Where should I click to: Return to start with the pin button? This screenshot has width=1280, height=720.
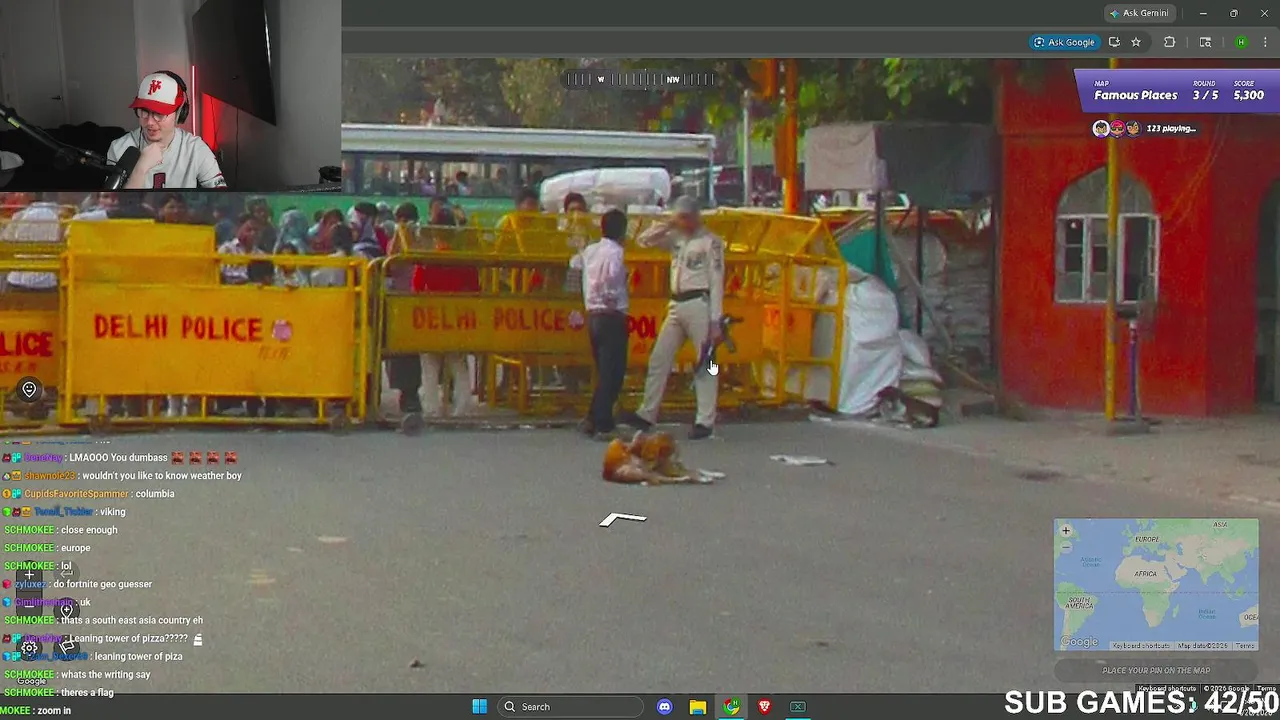pyautogui.click(x=66, y=610)
